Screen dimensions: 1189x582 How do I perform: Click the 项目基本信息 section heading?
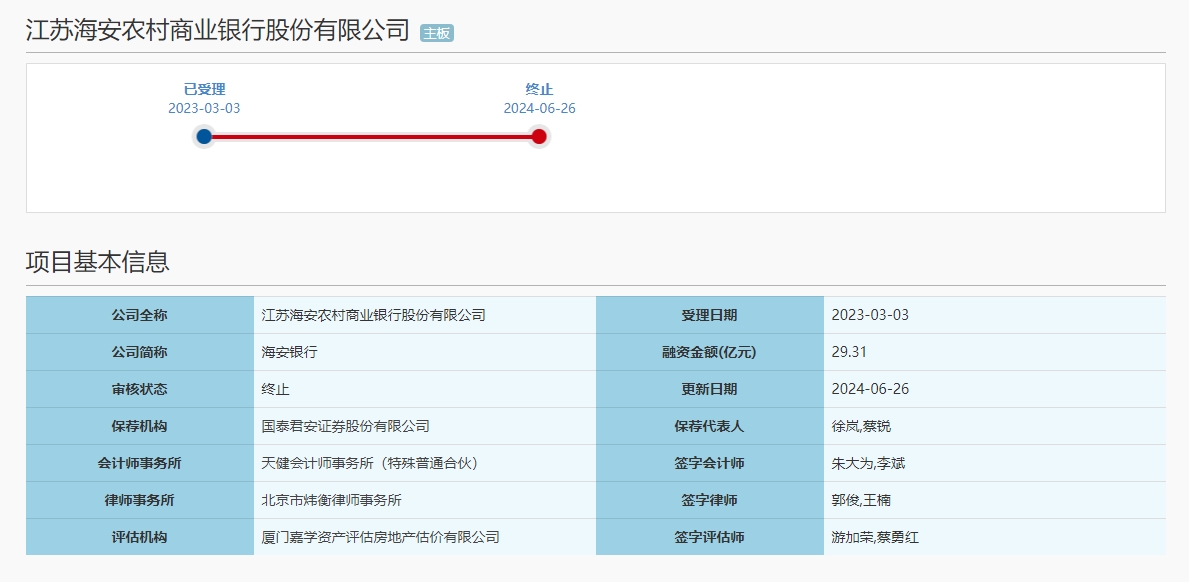(x=98, y=261)
